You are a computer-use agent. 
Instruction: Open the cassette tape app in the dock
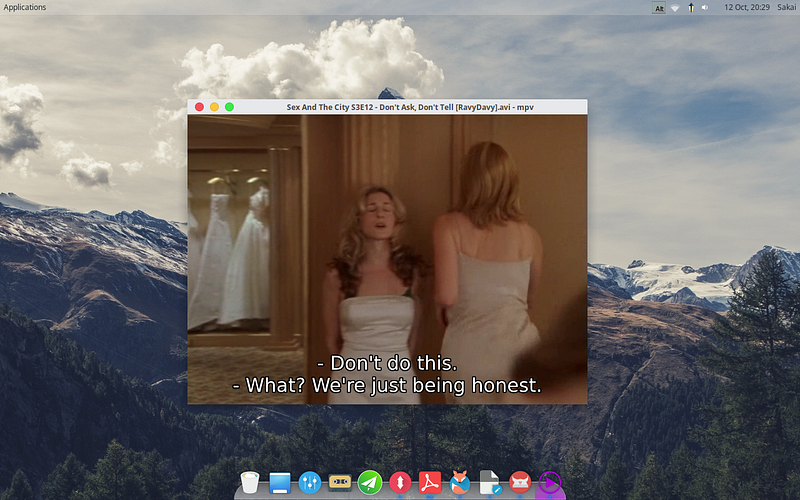(x=340, y=482)
